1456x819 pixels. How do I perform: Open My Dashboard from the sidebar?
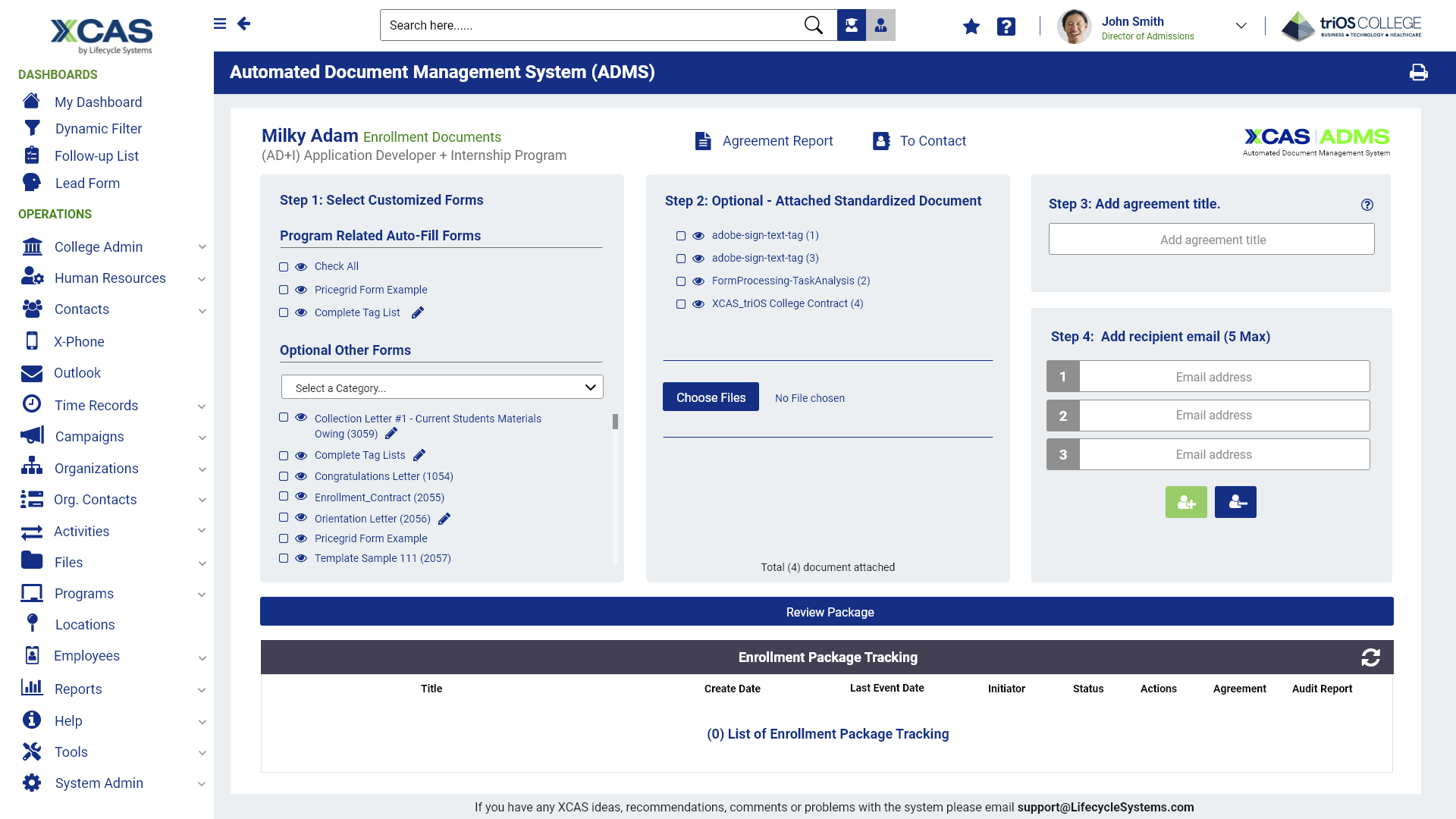[98, 102]
